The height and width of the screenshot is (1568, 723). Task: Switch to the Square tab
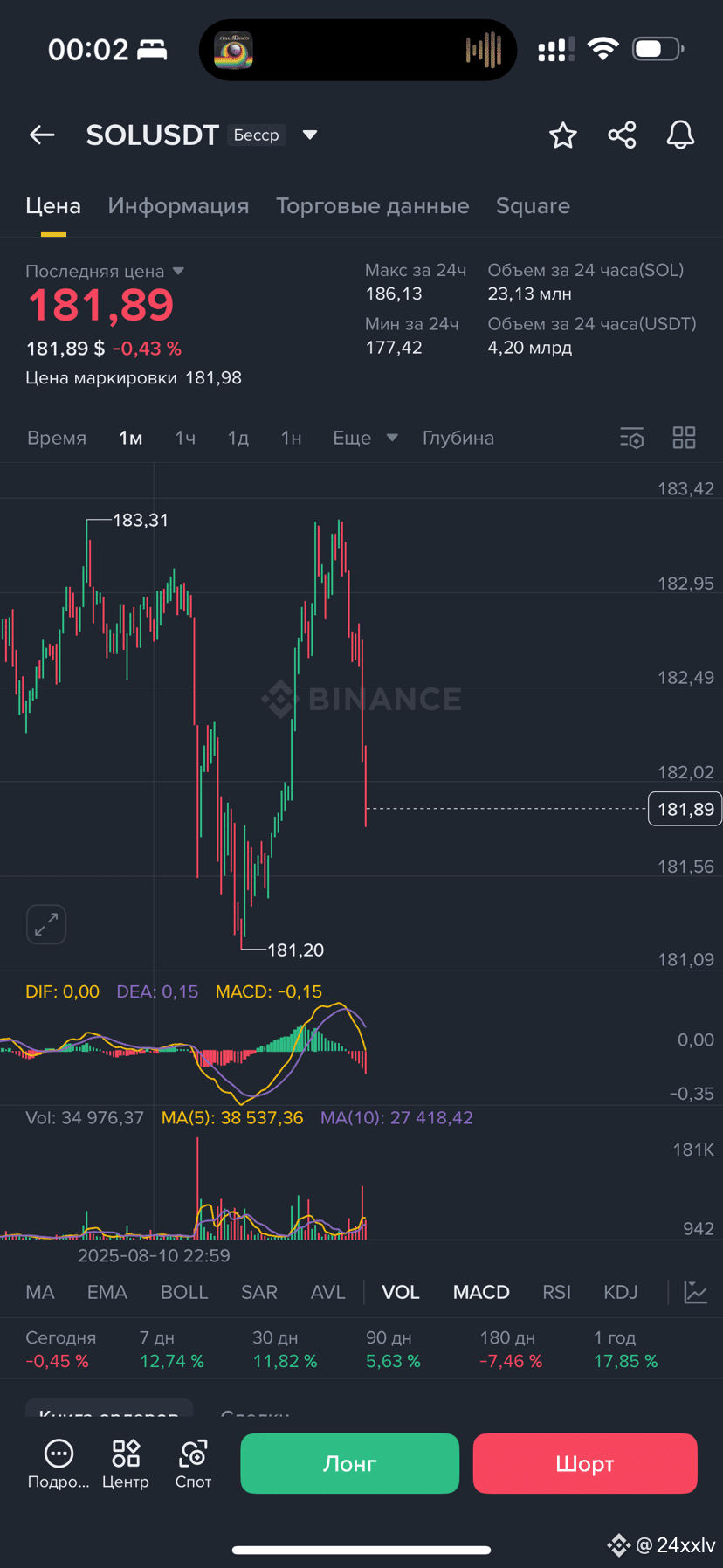tap(533, 206)
